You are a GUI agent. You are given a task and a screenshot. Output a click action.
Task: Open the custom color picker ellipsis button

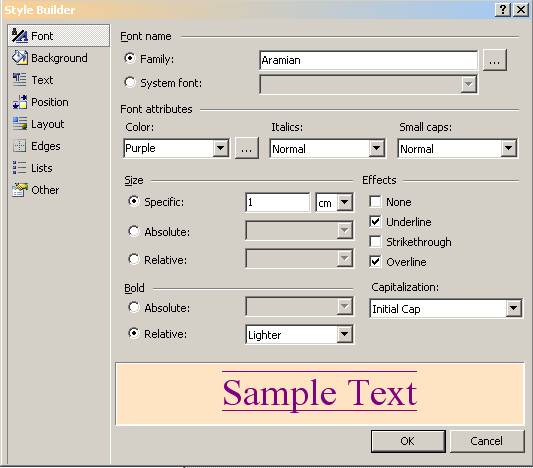coord(247,148)
